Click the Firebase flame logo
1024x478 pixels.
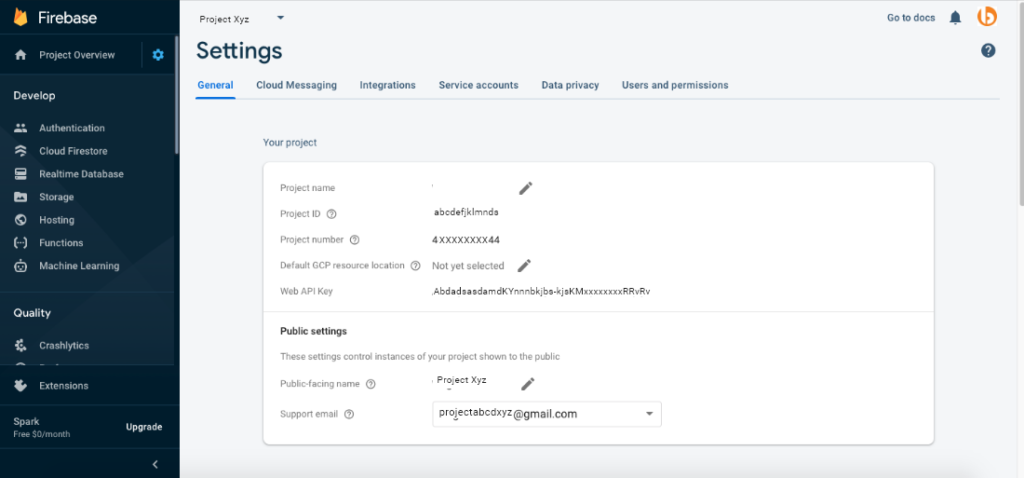click(20, 18)
